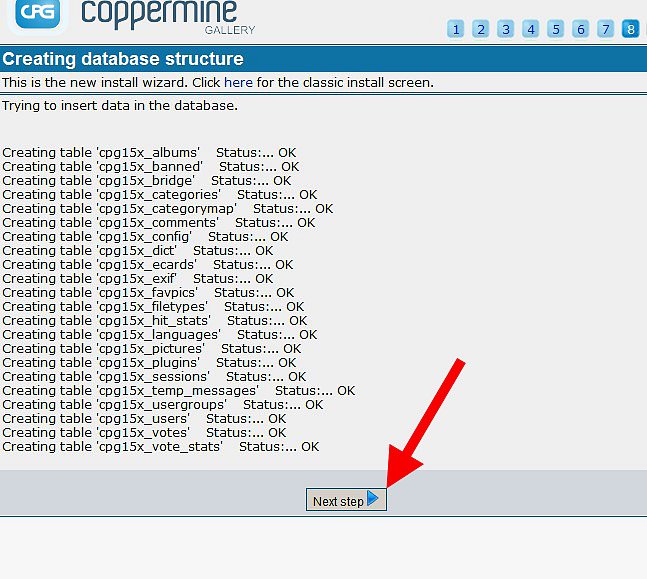Go to wizard step 7

pyautogui.click(x=606, y=29)
